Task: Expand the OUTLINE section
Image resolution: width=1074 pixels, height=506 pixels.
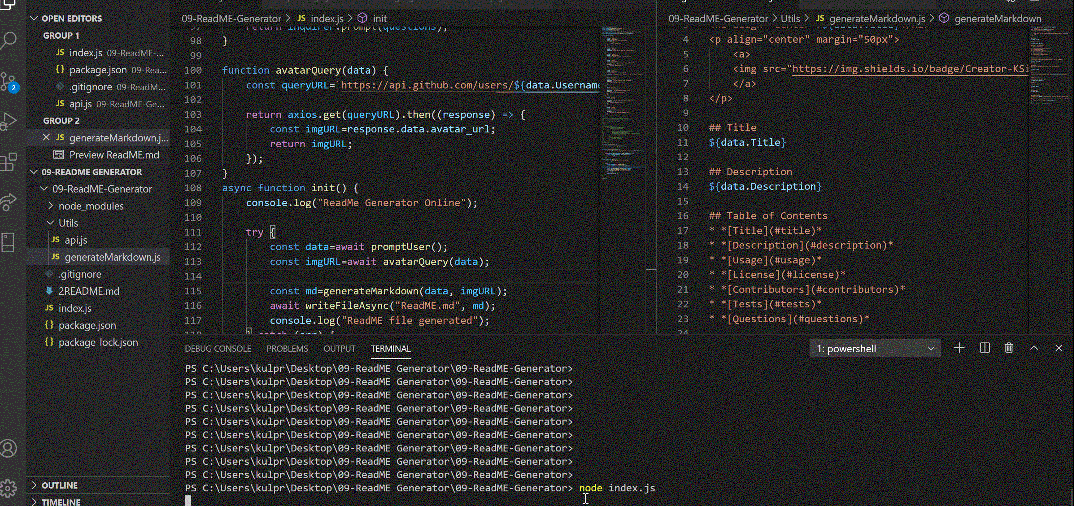Action: click(x=98, y=485)
